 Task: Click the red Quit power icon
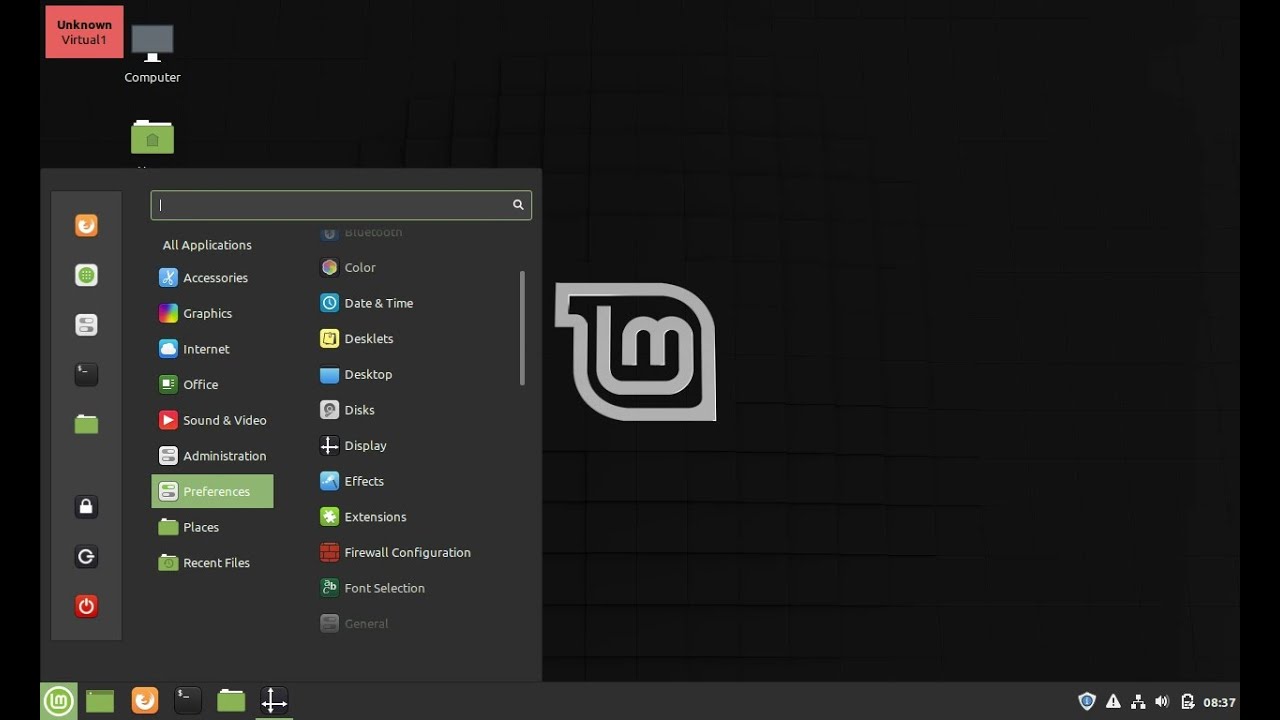[x=86, y=606]
